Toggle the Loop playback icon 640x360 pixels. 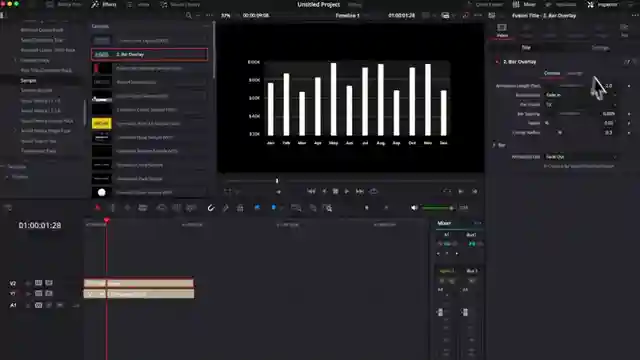[x=373, y=191]
